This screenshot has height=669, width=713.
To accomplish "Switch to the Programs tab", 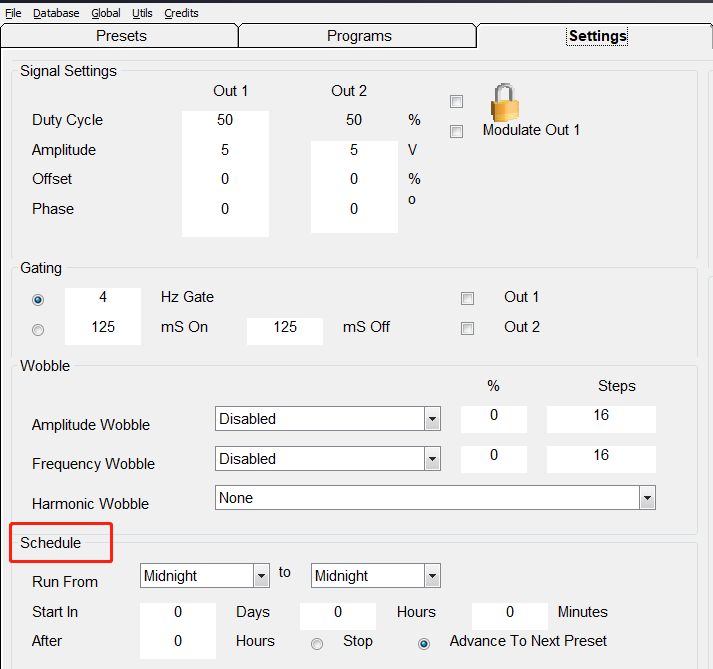I will 359,36.
